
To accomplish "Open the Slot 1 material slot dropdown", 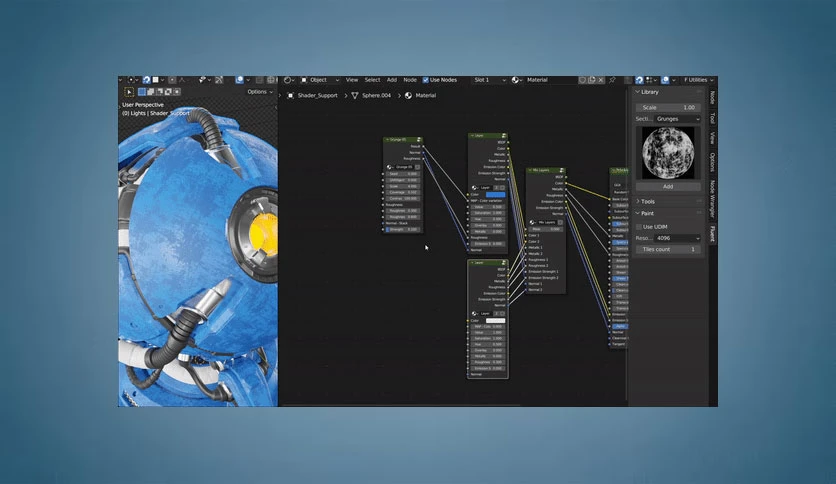I will 489,80.
